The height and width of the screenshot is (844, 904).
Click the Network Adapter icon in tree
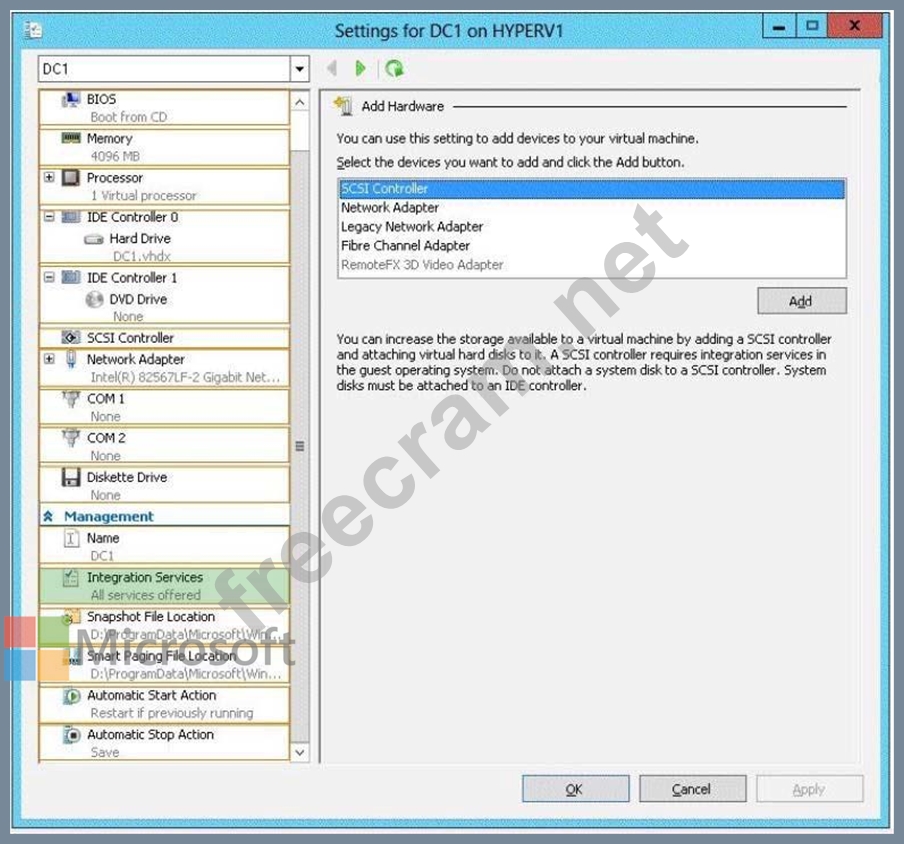click(x=71, y=359)
